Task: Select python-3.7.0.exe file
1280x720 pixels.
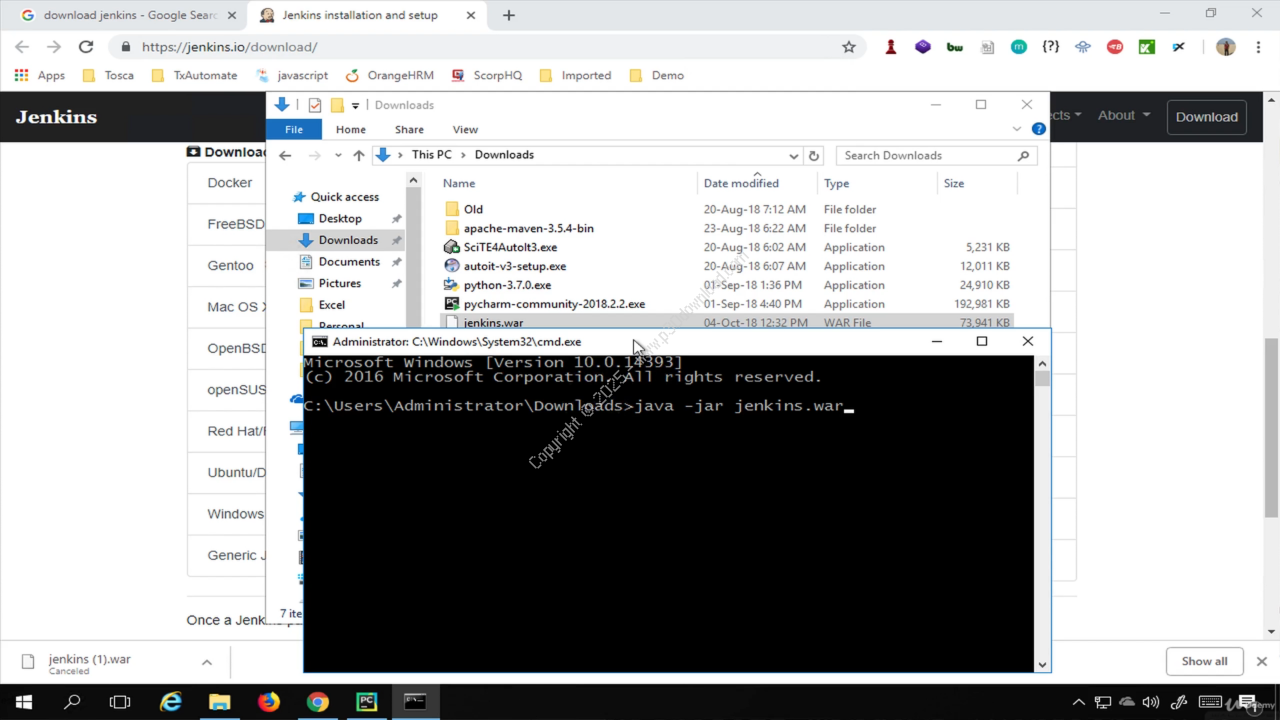Action: coord(507,285)
